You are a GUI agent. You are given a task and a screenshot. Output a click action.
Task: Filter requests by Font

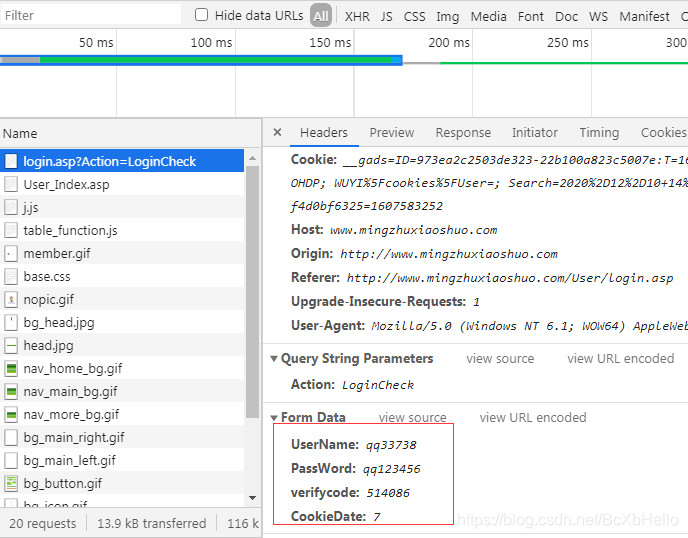(x=530, y=17)
